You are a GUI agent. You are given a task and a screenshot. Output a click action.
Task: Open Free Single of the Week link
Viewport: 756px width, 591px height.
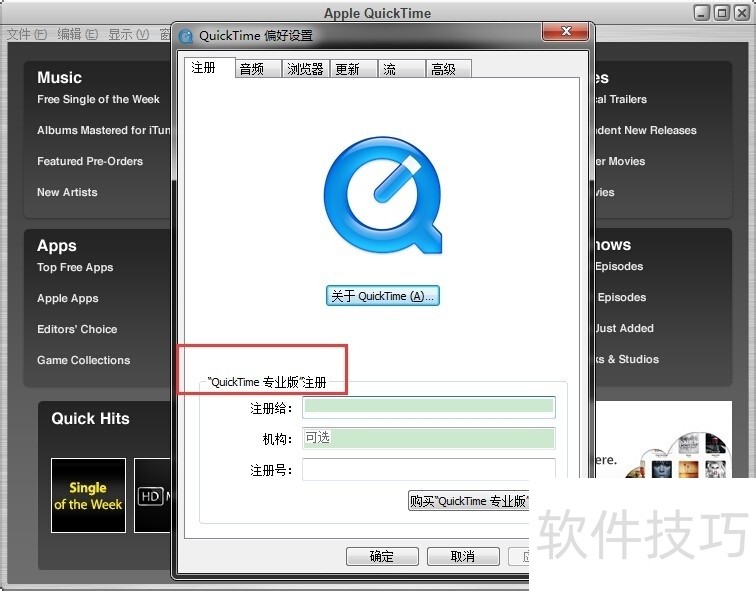click(x=98, y=99)
